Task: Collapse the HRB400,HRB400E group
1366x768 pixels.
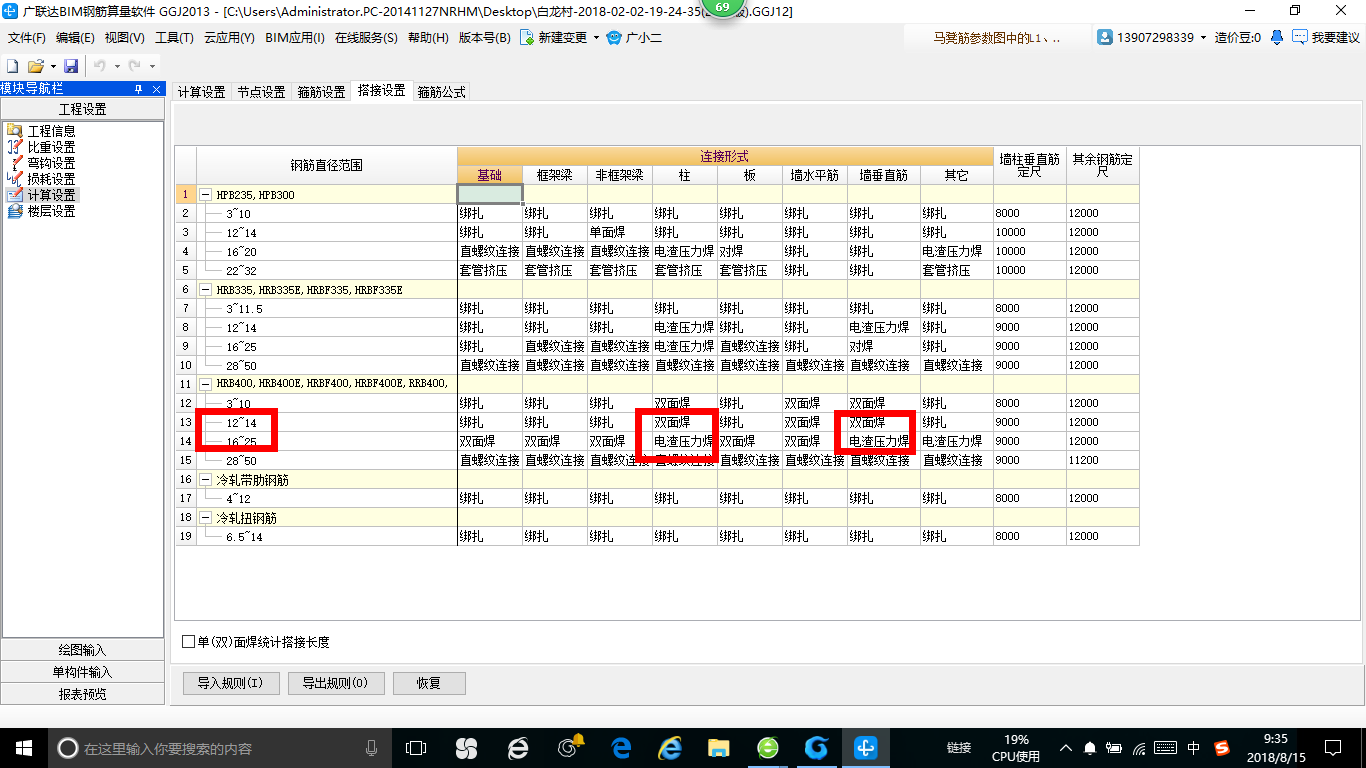Action: (x=205, y=384)
